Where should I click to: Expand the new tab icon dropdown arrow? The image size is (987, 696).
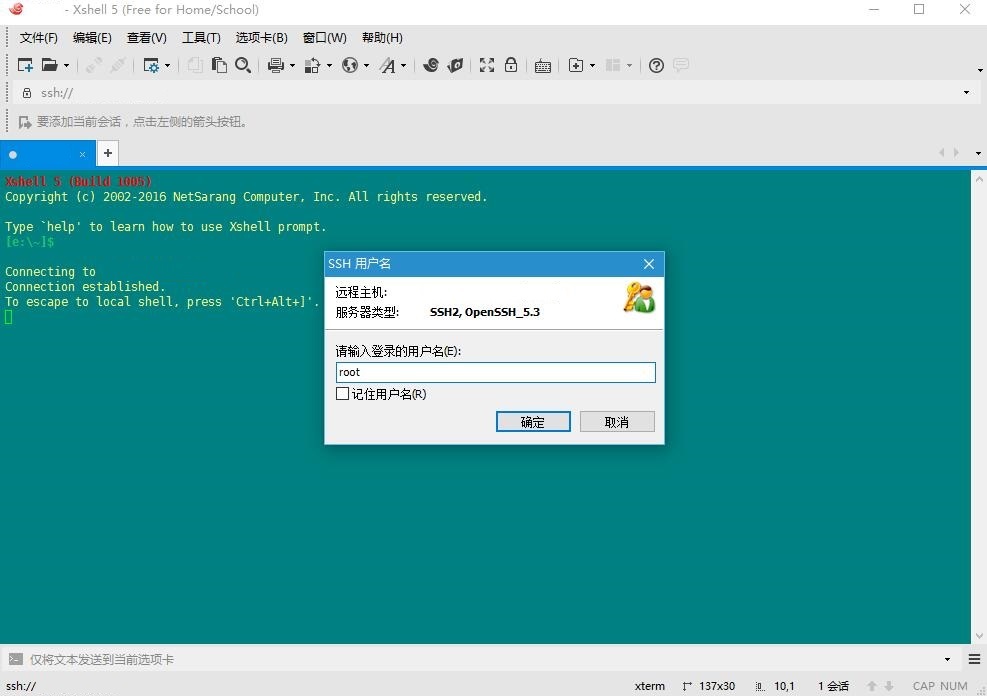coord(592,65)
